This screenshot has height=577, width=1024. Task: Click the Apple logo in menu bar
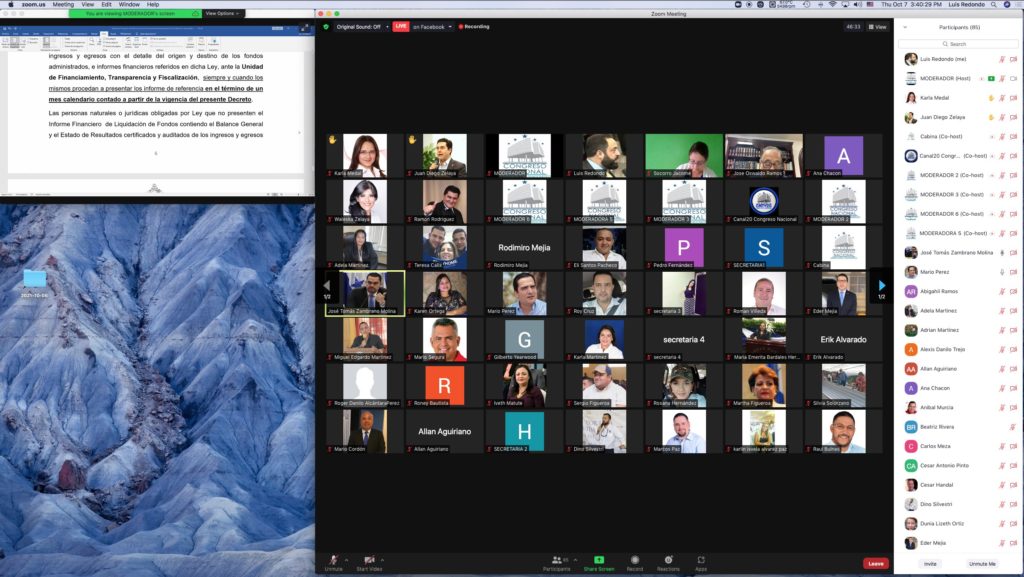(10, 4)
